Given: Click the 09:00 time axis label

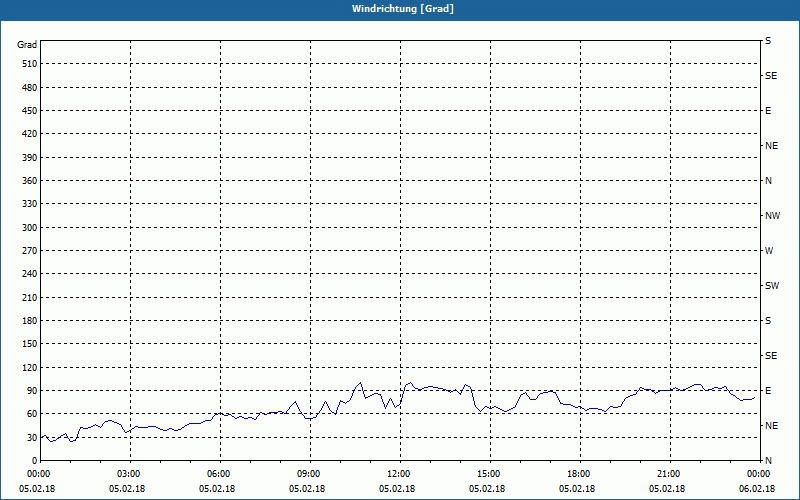Looking at the screenshot, I should [310, 474].
